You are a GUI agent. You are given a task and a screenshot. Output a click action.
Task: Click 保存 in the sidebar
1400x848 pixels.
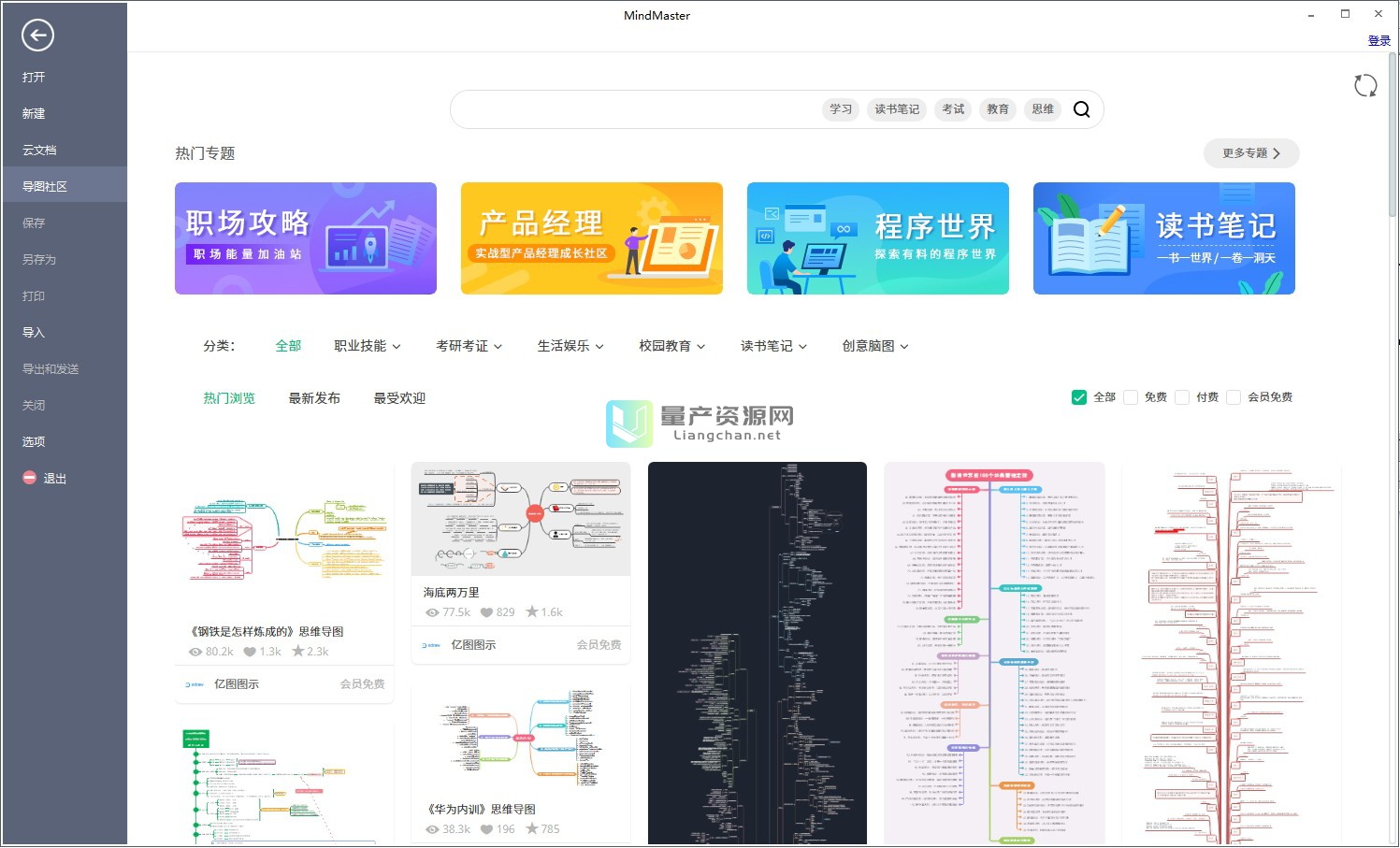(x=64, y=223)
